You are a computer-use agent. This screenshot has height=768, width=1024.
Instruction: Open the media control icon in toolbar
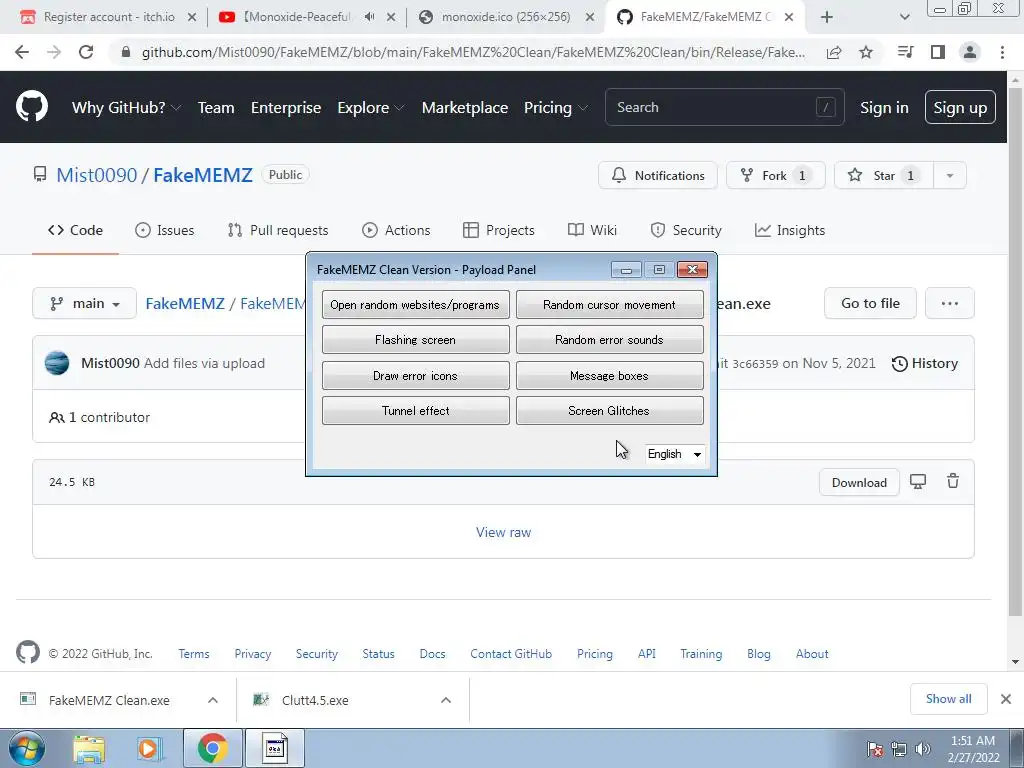pyautogui.click(x=905, y=52)
